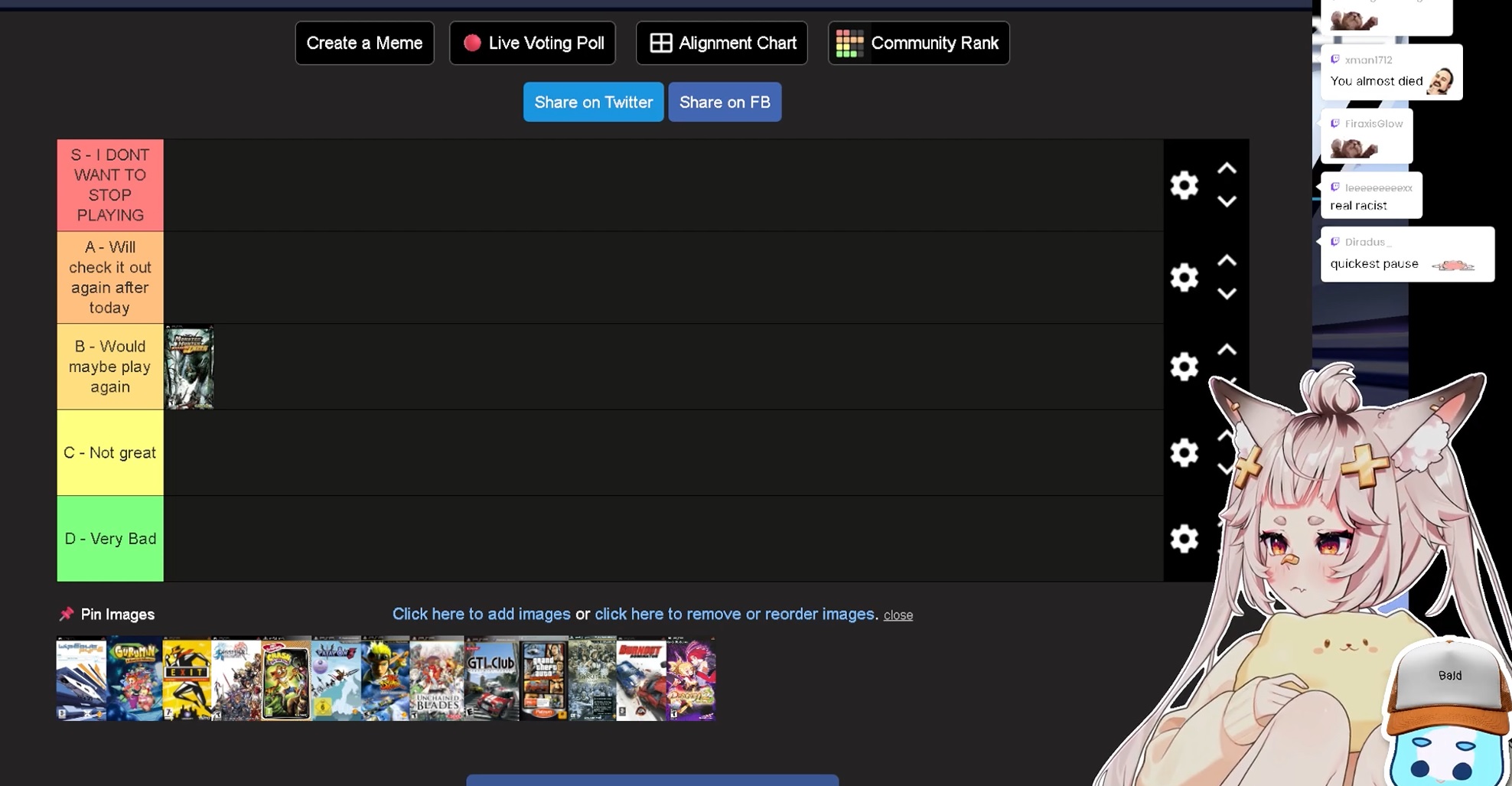Image resolution: width=1512 pixels, height=786 pixels.
Task: Move the S tier row down
Action: tap(1227, 202)
